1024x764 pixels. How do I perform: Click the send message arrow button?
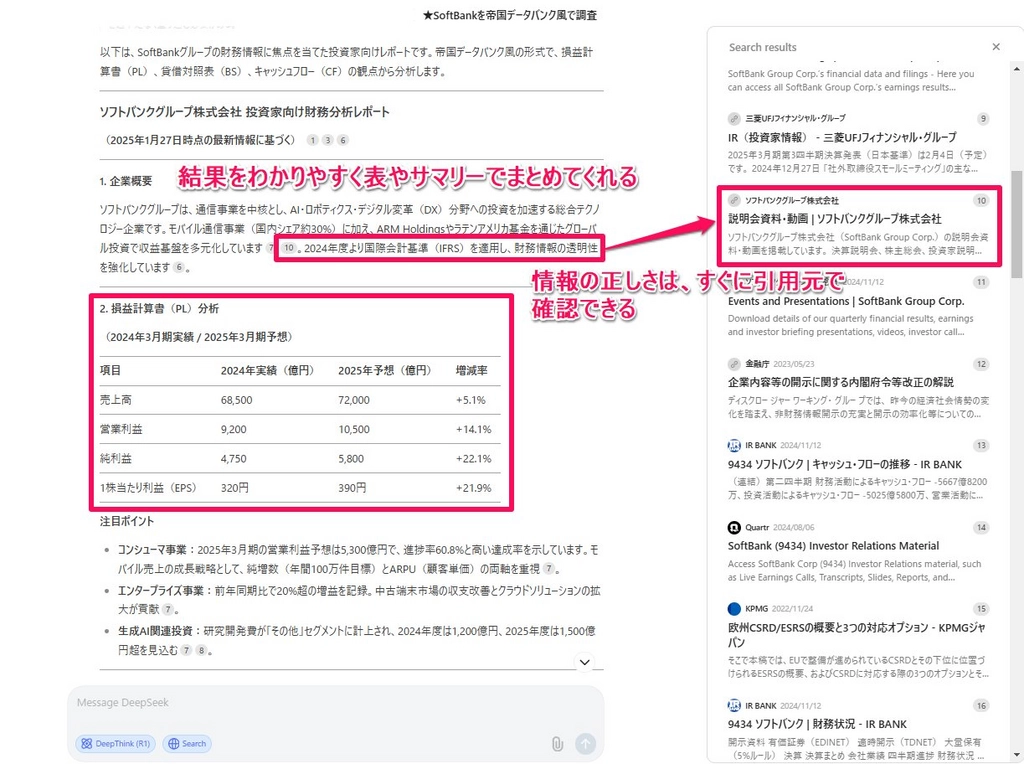tap(585, 744)
